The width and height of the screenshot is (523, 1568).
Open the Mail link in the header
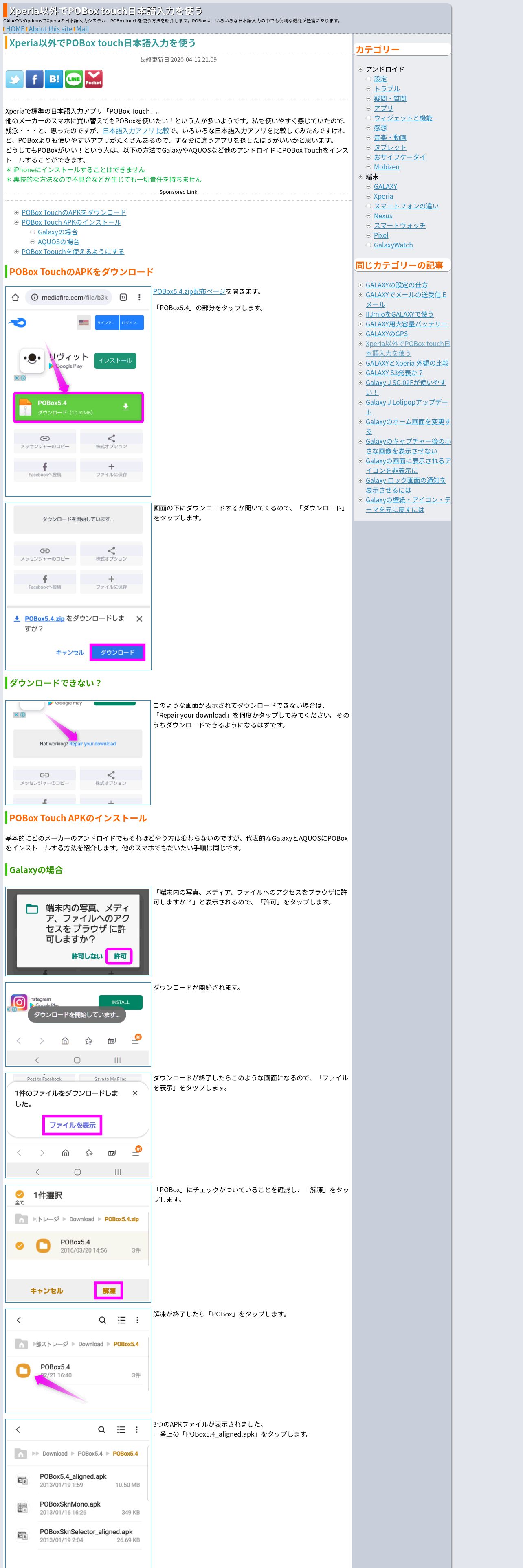tap(82, 28)
